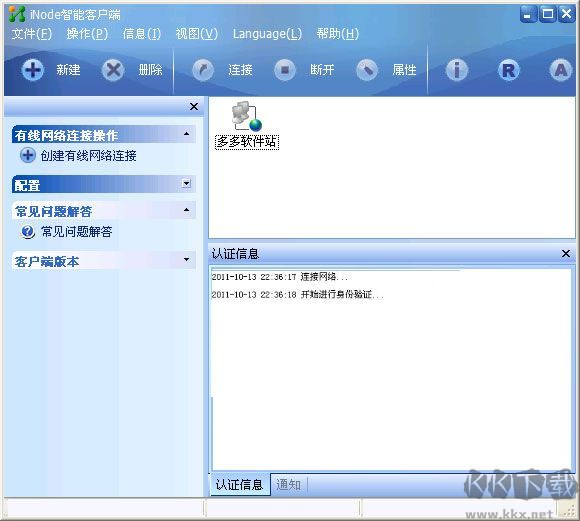Open the 视图(V) menu
The image size is (580, 521).
pos(197,34)
